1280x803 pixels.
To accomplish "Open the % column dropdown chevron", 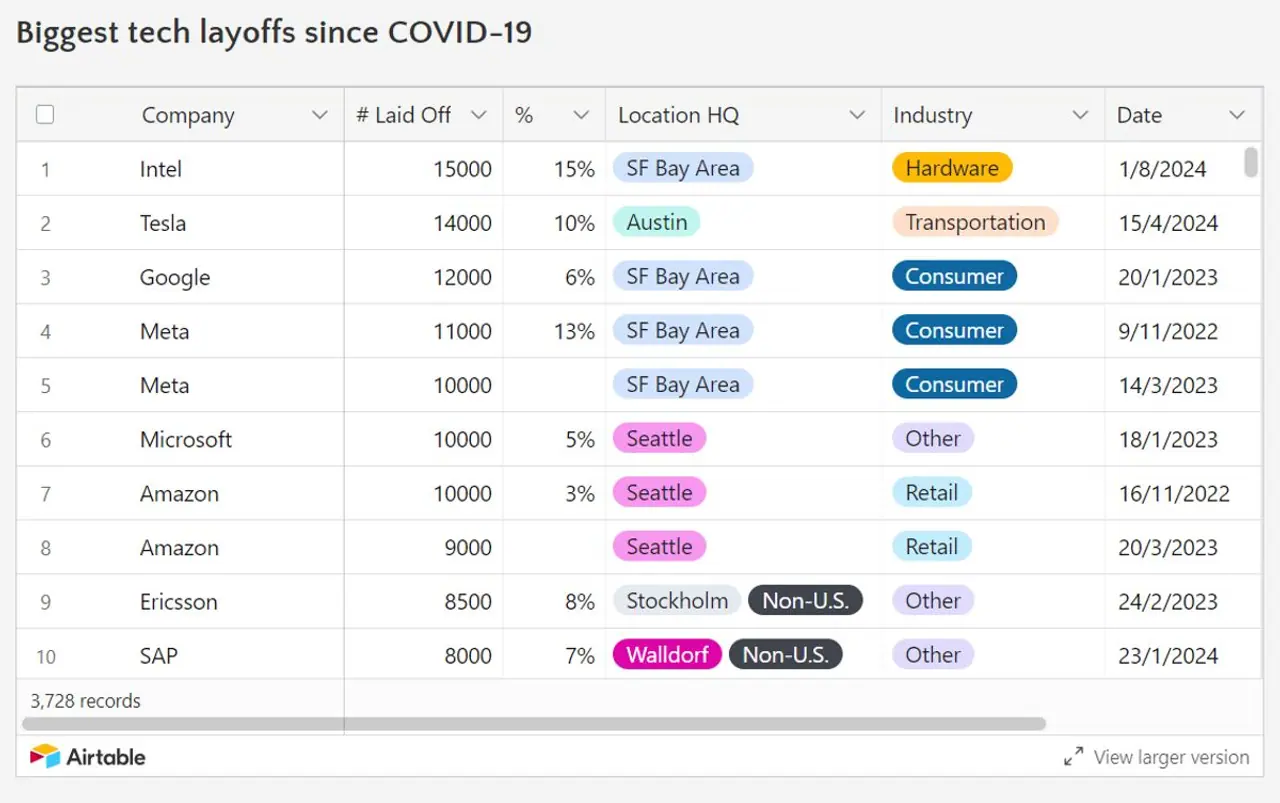I will pyautogui.click(x=581, y=116).
